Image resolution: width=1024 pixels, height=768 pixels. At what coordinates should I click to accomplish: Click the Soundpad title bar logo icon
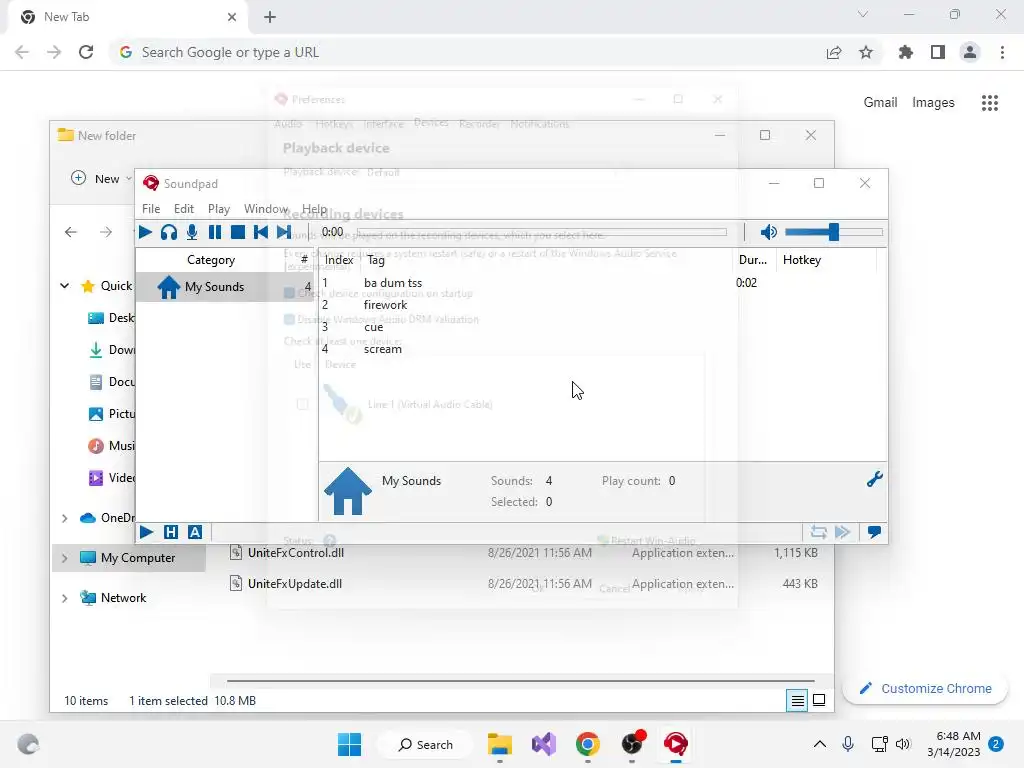(x=151, y=184)
